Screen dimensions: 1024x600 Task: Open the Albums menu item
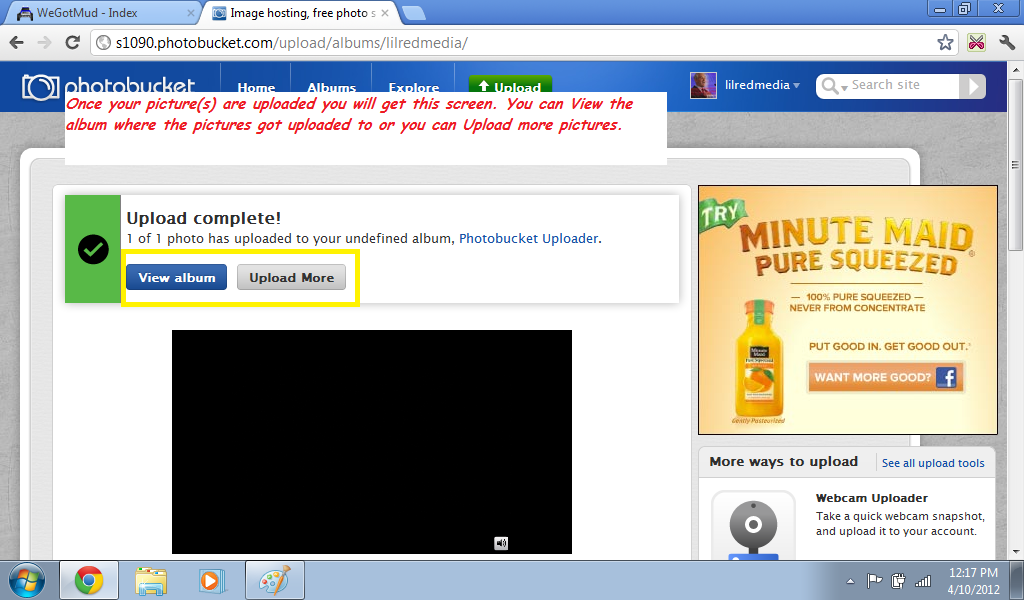point(331,88)
